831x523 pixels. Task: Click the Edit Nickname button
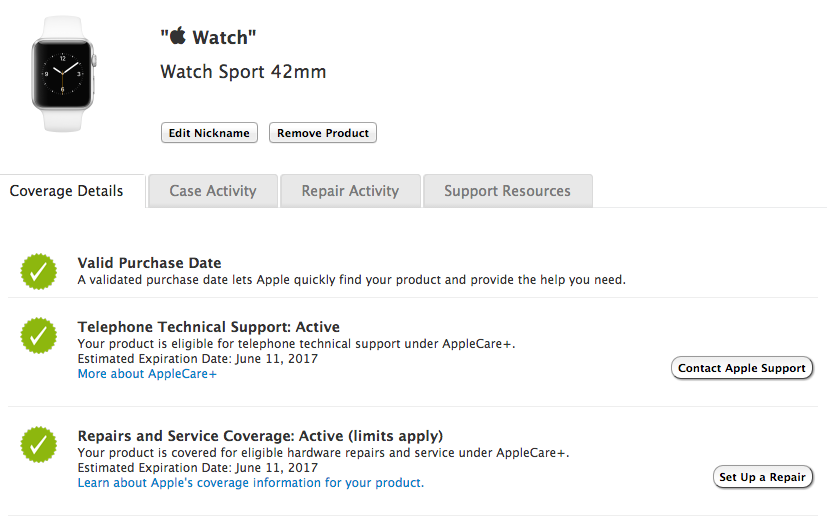(209, 132)
